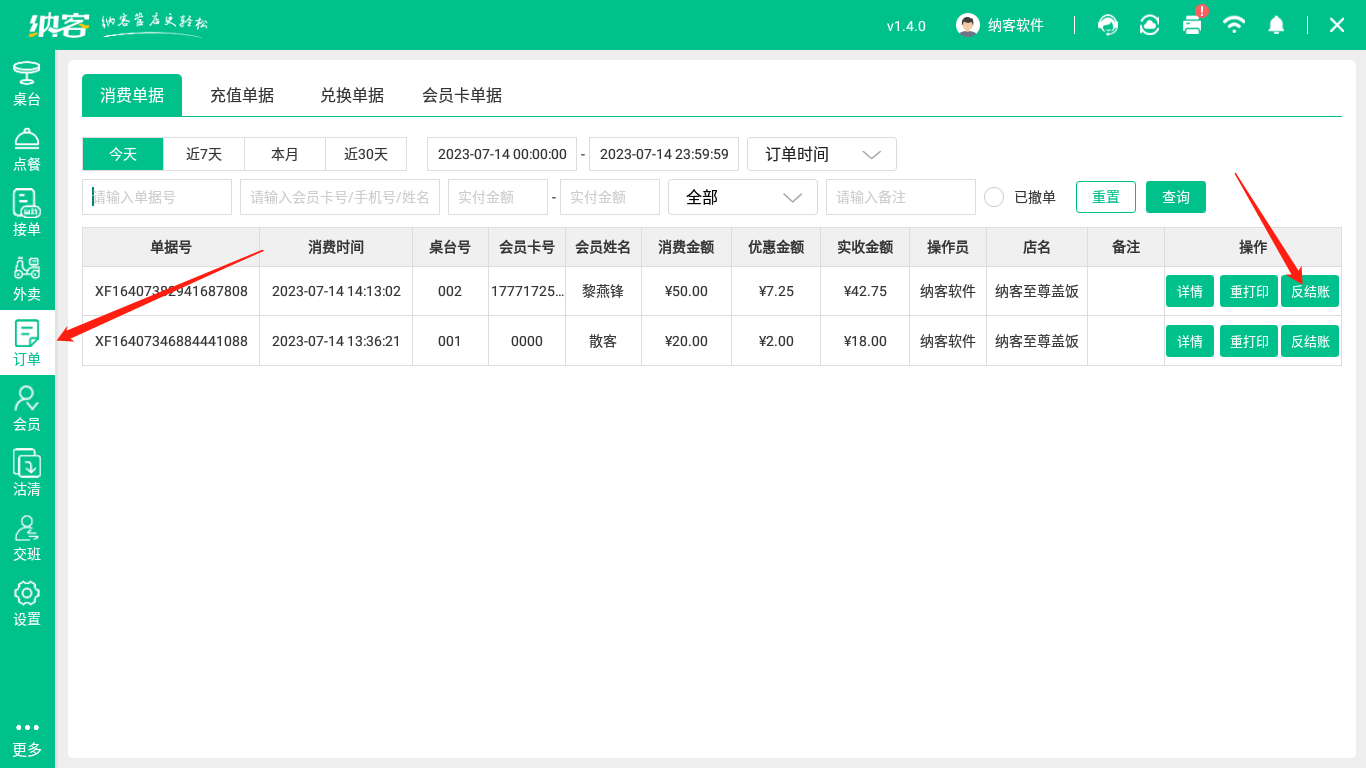Switch to the 充值单据 tab
Screen dimensions: 1366x768
pos(242,95)
